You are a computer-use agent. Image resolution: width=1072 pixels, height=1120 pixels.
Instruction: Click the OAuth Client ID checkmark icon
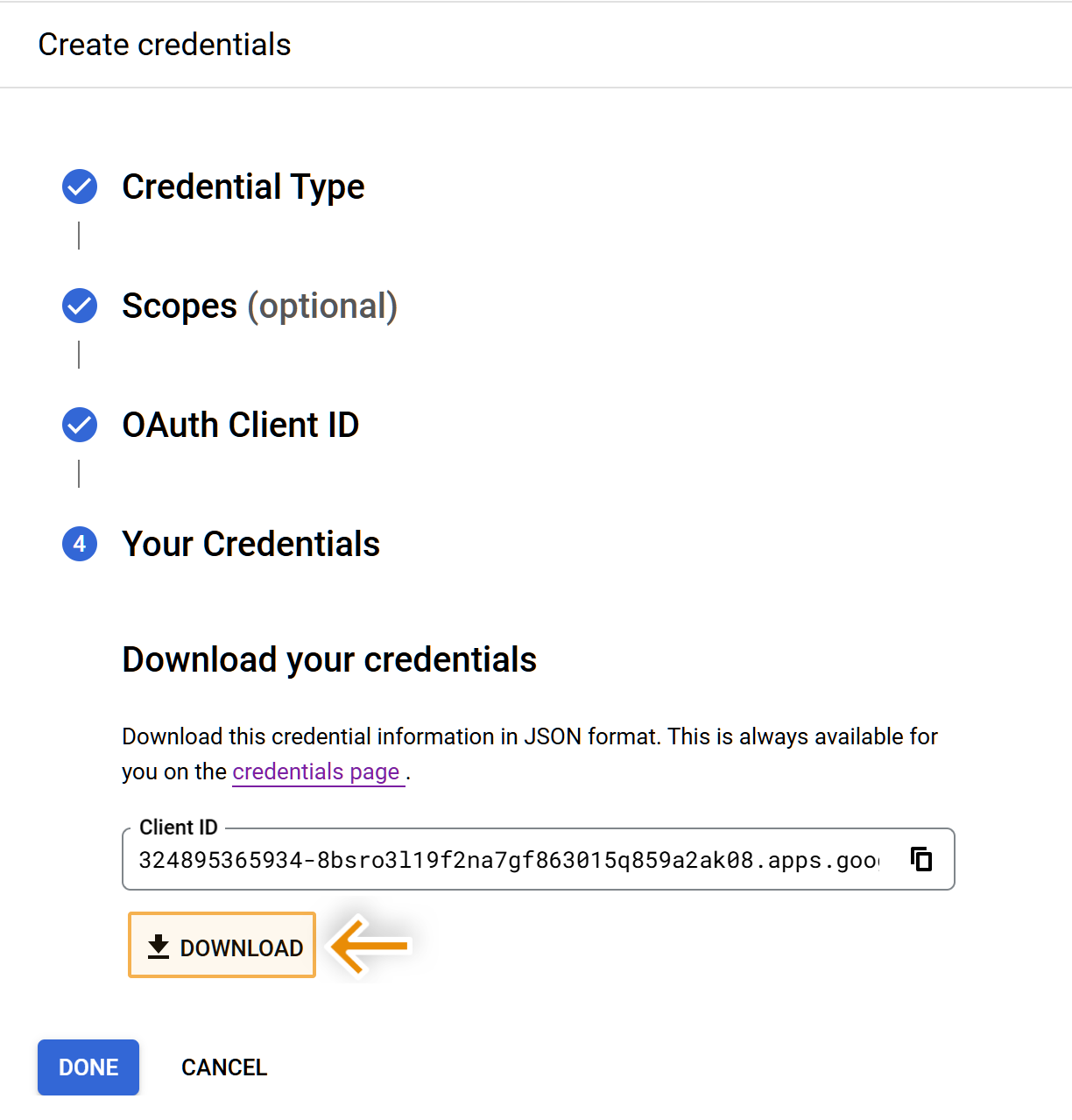[x=80, y=425]
